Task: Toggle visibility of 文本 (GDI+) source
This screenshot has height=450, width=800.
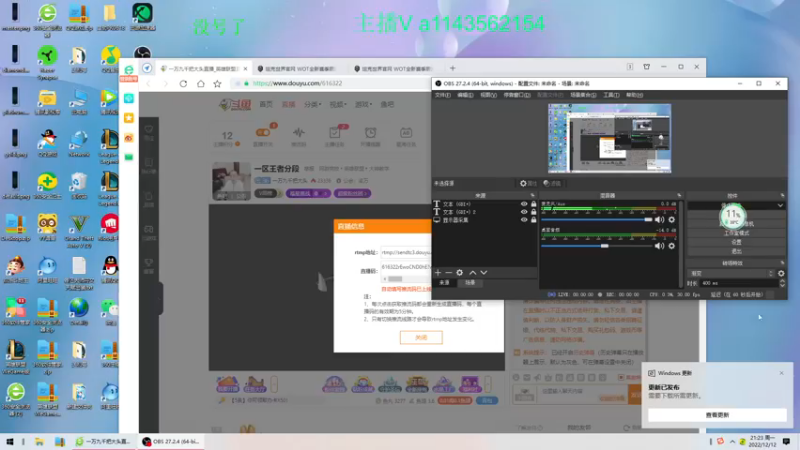Action: [524, 204]
